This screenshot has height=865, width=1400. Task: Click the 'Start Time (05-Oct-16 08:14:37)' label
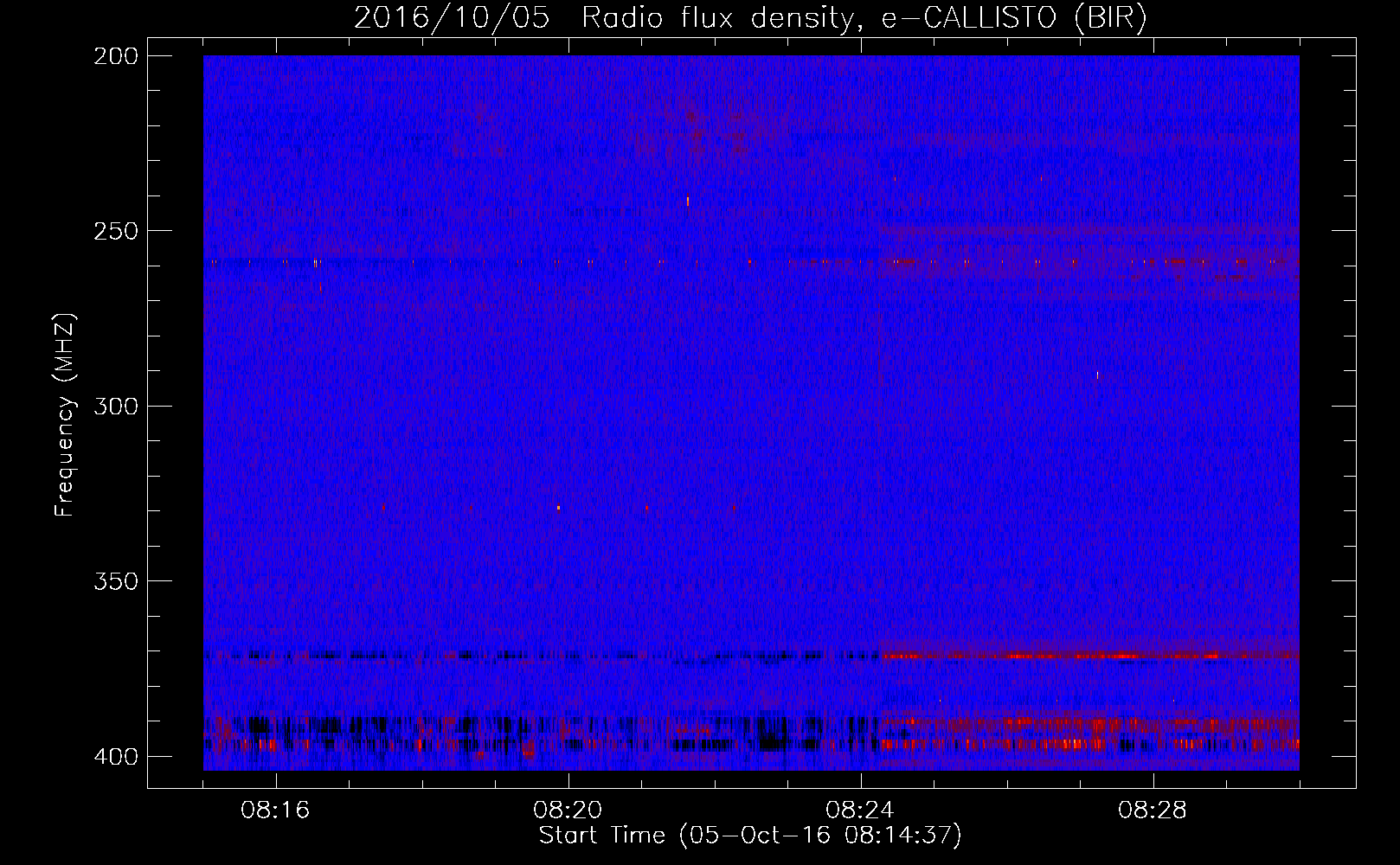coord(750,836)
